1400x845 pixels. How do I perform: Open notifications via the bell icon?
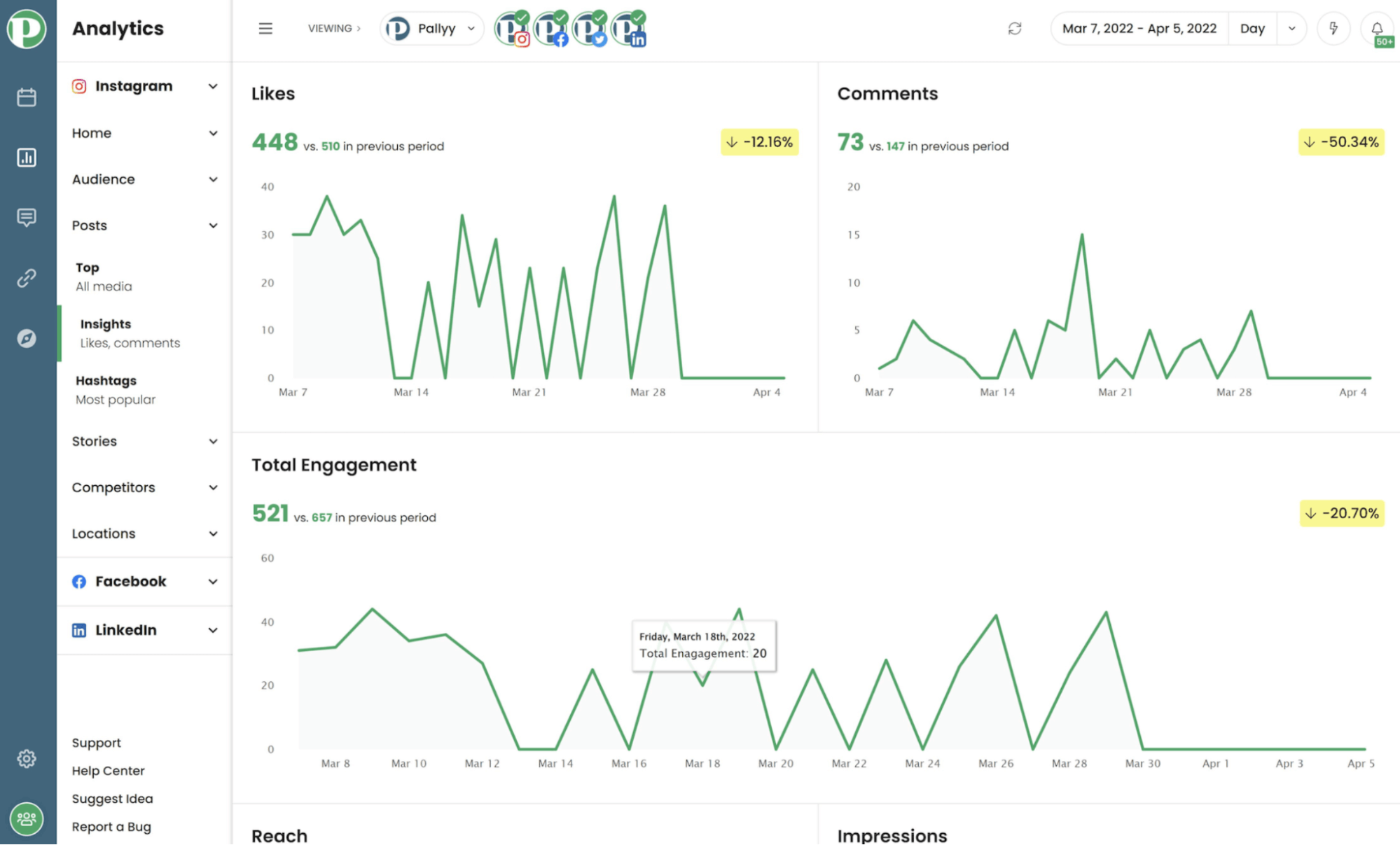(x=1376, y=28)
